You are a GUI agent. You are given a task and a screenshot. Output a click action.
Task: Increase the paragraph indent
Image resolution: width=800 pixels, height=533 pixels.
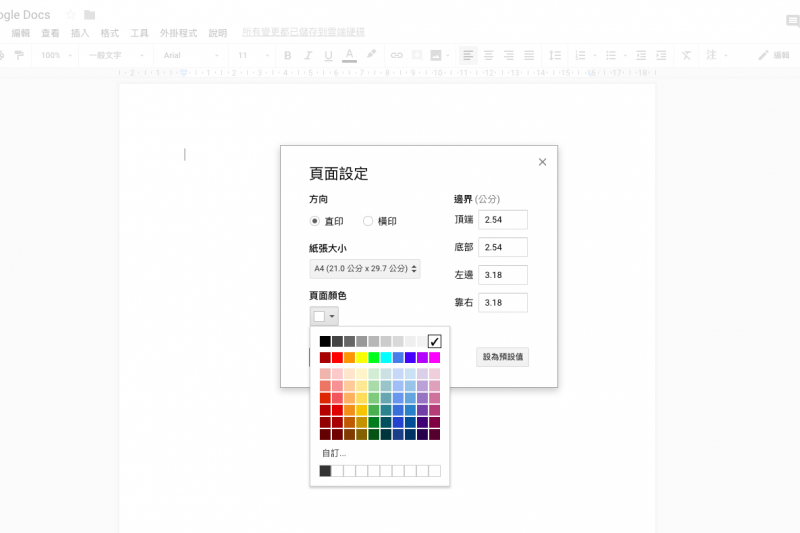(x=662, y=55)
